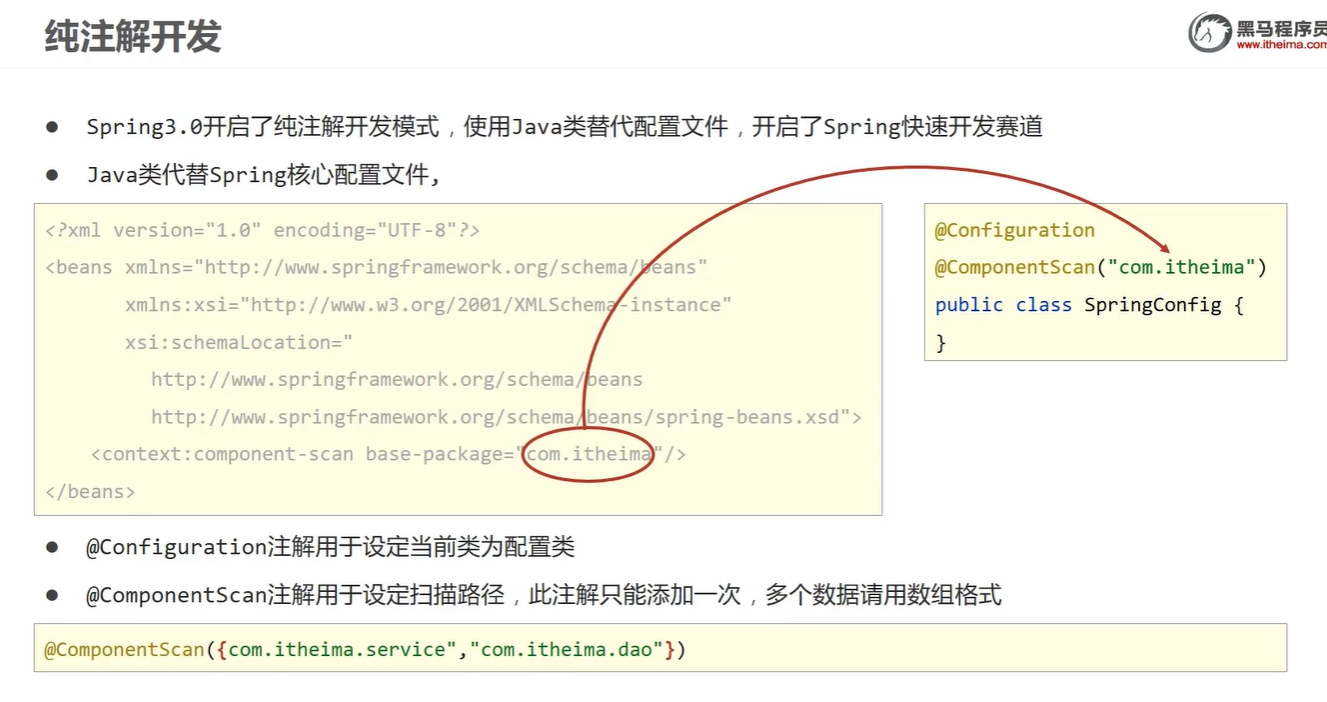
Task: Click the text 多个数据请用数组格式
Action: coord(883,595)
